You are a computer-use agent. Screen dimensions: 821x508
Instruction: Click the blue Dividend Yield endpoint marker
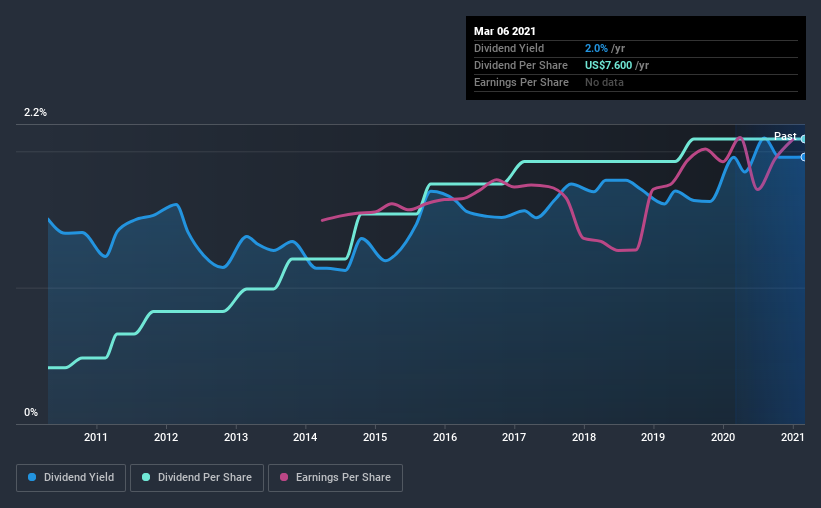pyautogui.click(x=804, y=157)
